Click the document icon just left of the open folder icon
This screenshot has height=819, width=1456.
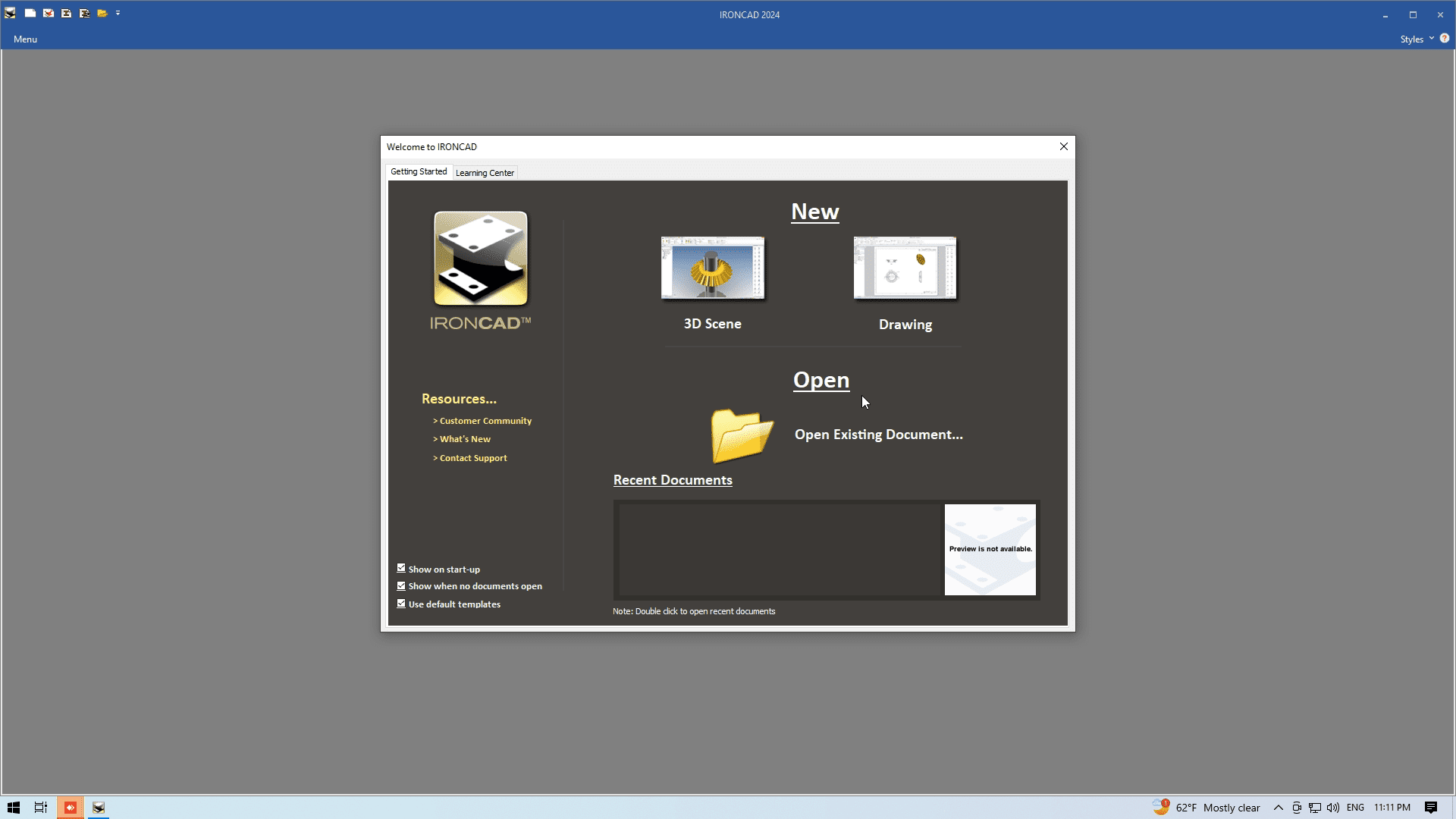tap(84, 14)
